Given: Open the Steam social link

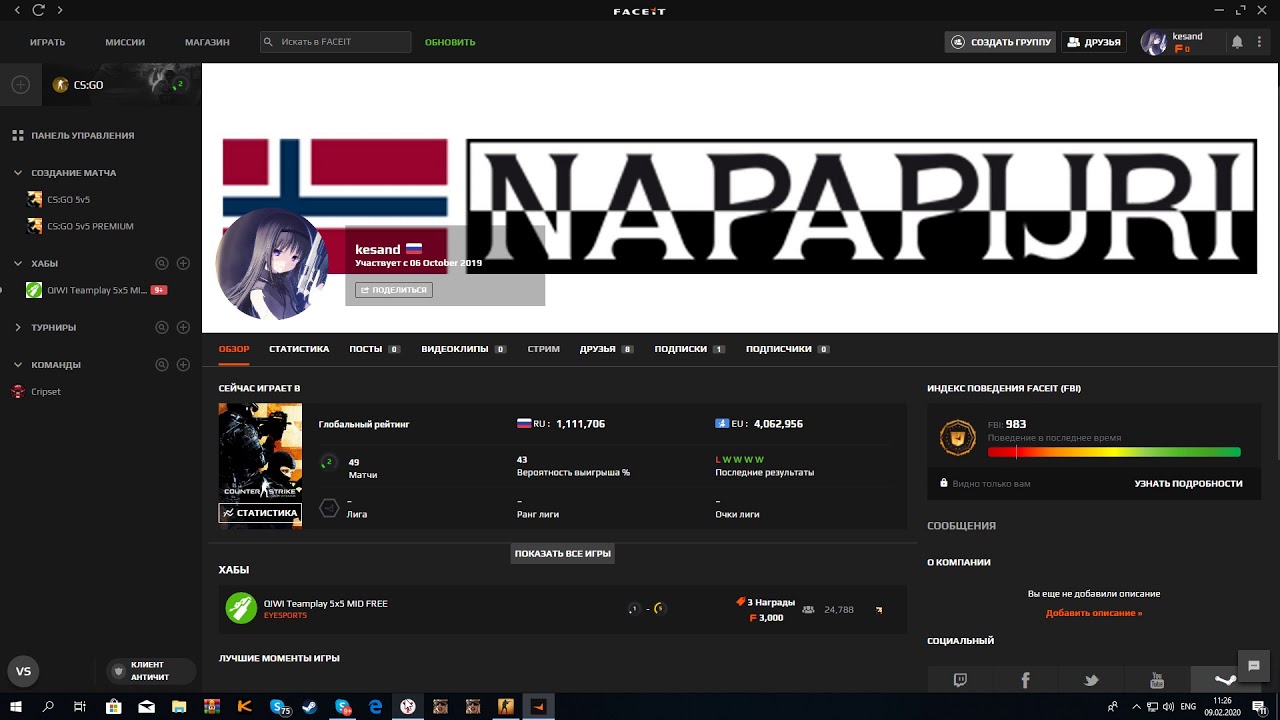Looking at the screenshot, I should (1224, 680).
